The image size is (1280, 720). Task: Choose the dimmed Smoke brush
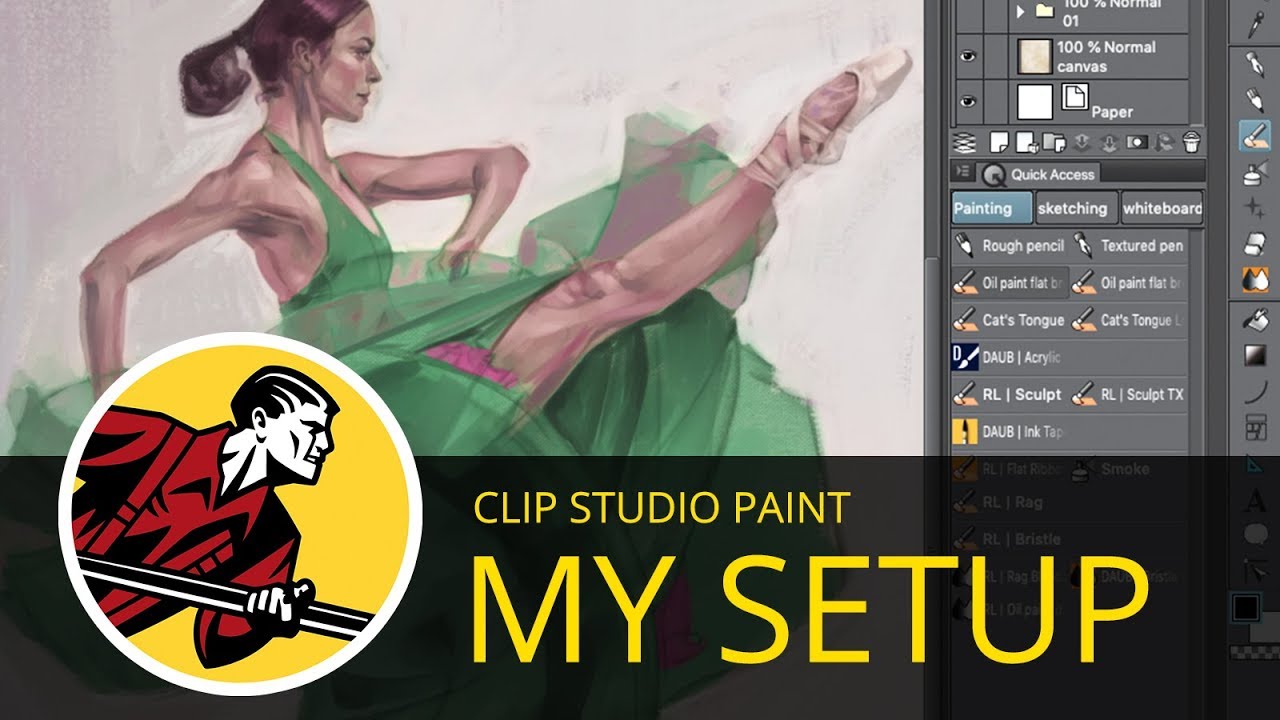click(1129, 468)
